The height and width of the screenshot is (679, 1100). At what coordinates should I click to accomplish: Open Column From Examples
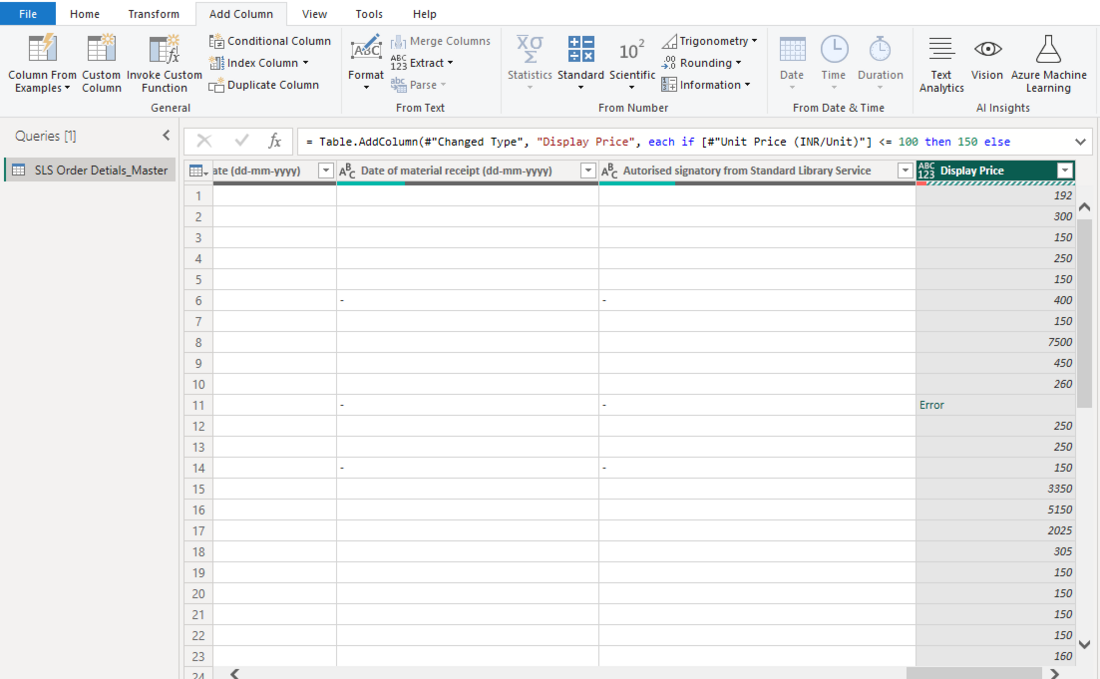point(41,63)
